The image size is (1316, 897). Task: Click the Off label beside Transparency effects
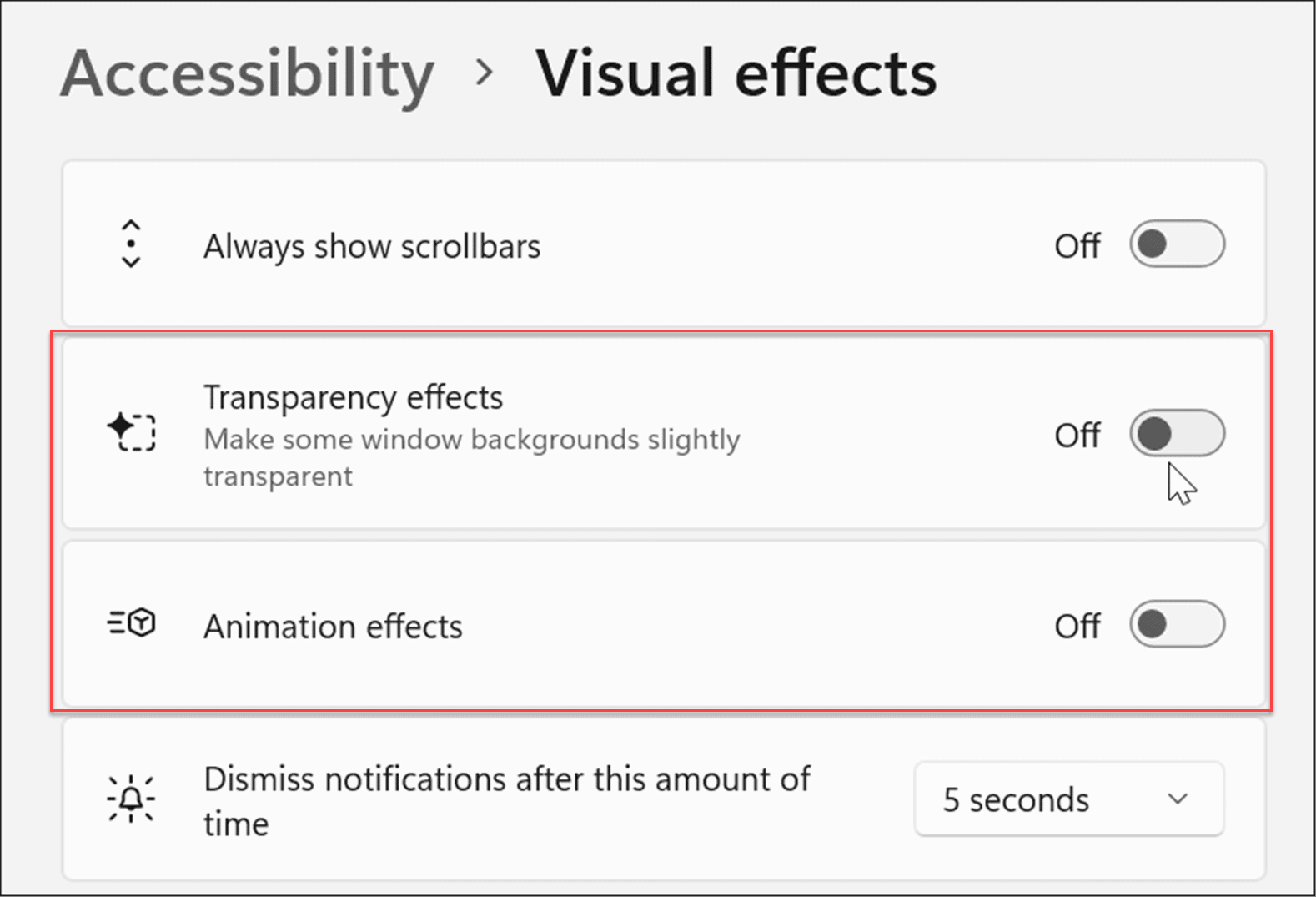click(x=1077, y=433)
